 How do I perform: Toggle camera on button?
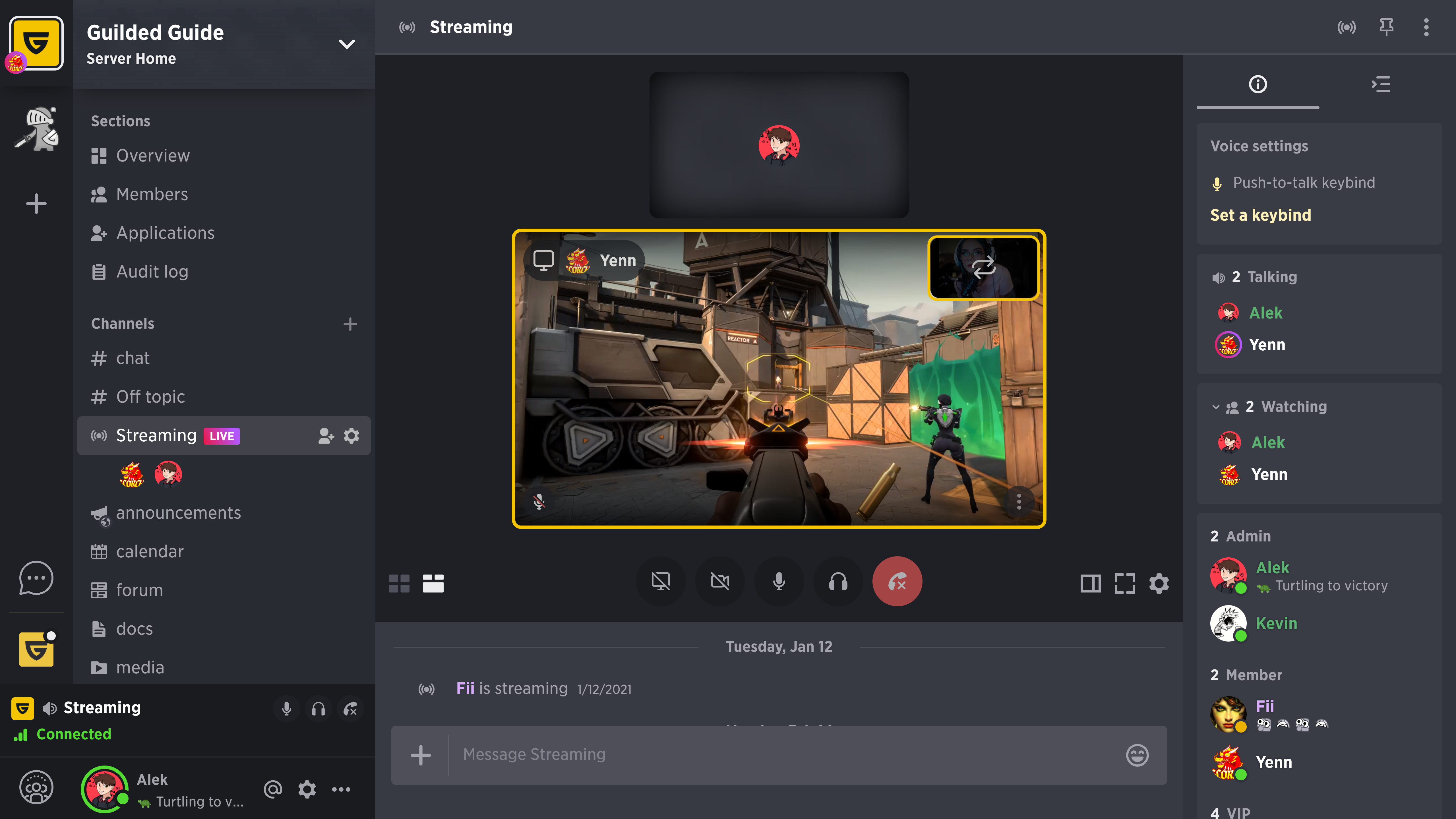tap(719, 581)
